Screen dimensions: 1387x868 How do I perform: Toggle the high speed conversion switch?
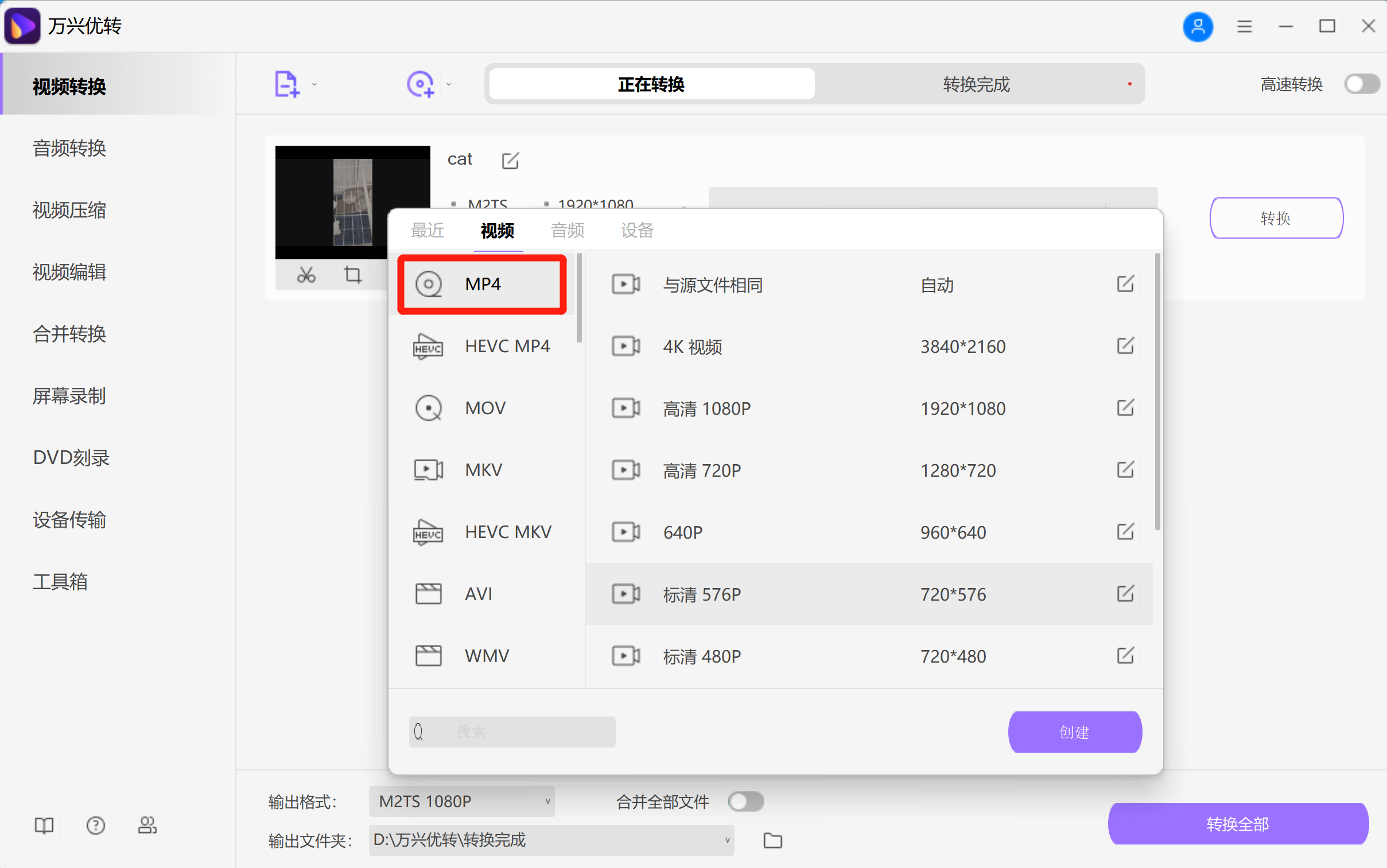pyautogui.click(x=1361, y=84)
